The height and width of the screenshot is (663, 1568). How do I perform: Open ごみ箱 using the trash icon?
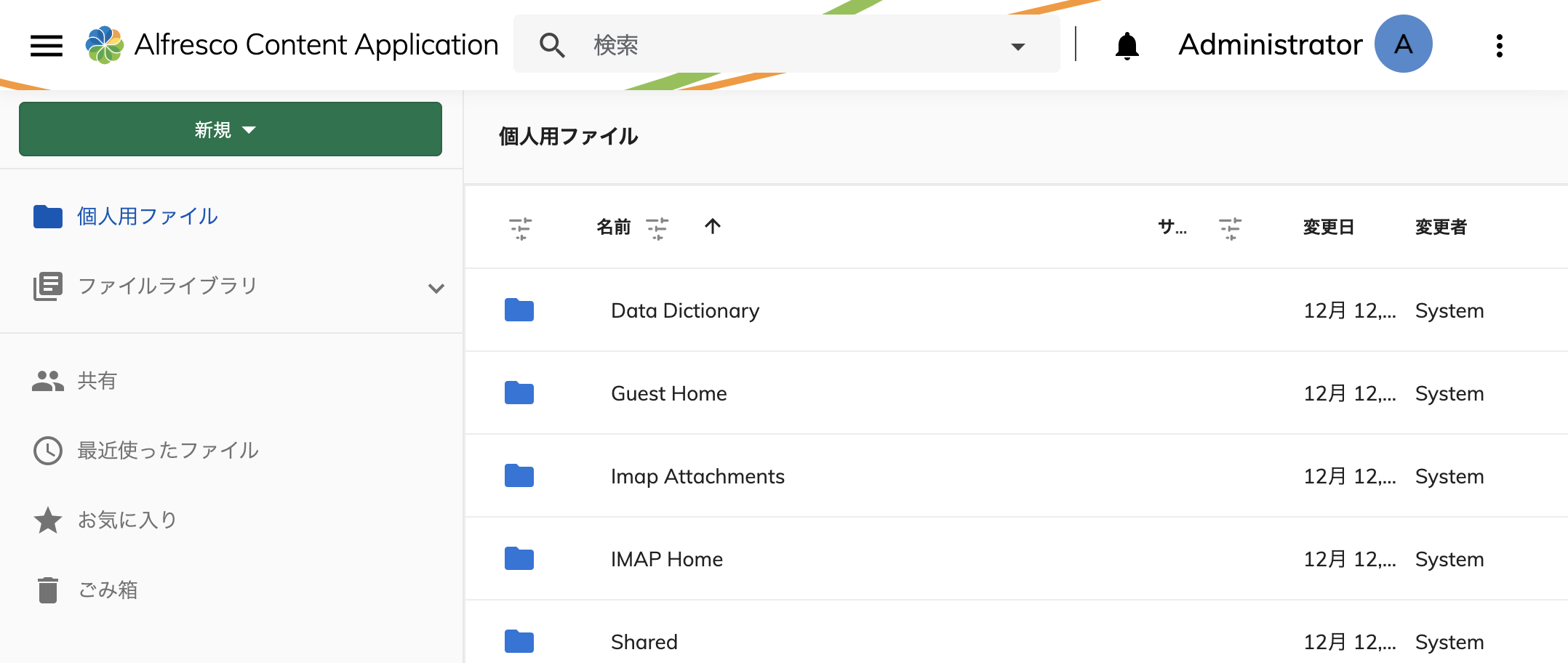pos(47,590)
